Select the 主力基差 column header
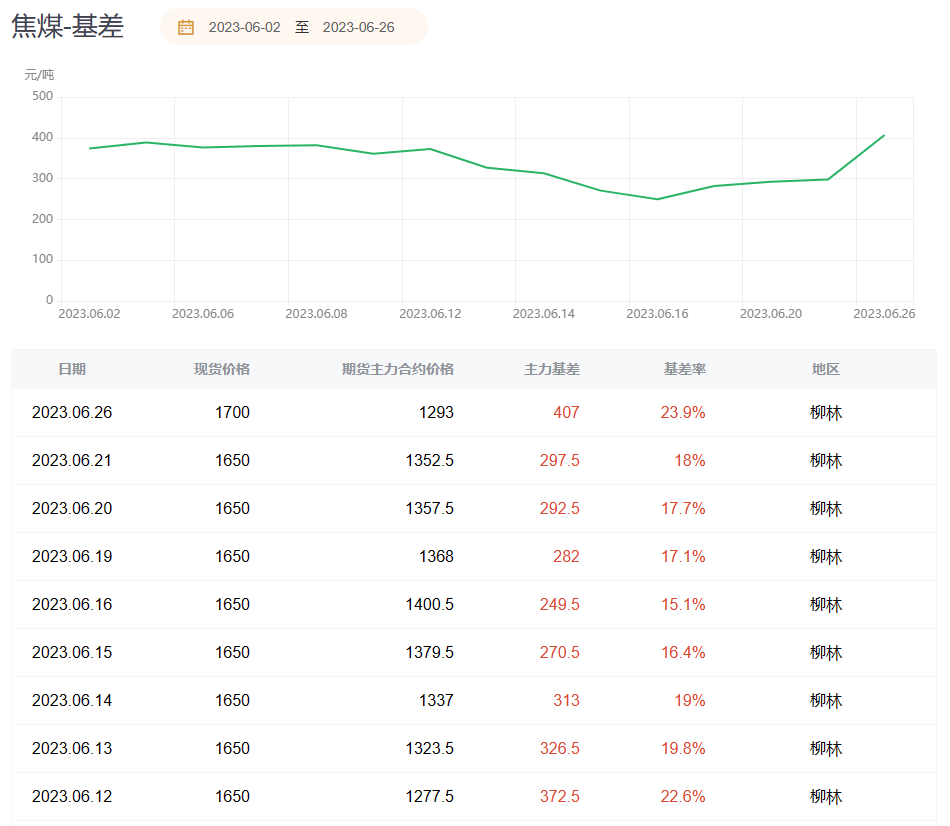This screenshot has height=826, width=950. pos(552,369)
